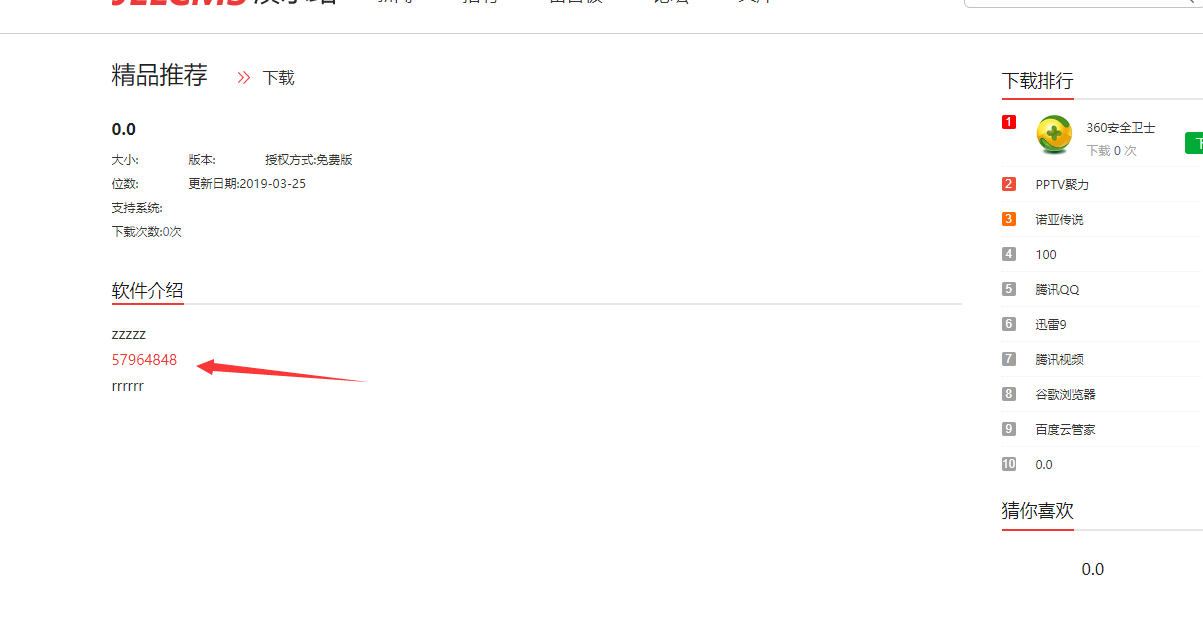This screenshot has width=1203, height=632.
Task: Select 迅雷9 in the ranking list
Action: [x=1051, y=325]
